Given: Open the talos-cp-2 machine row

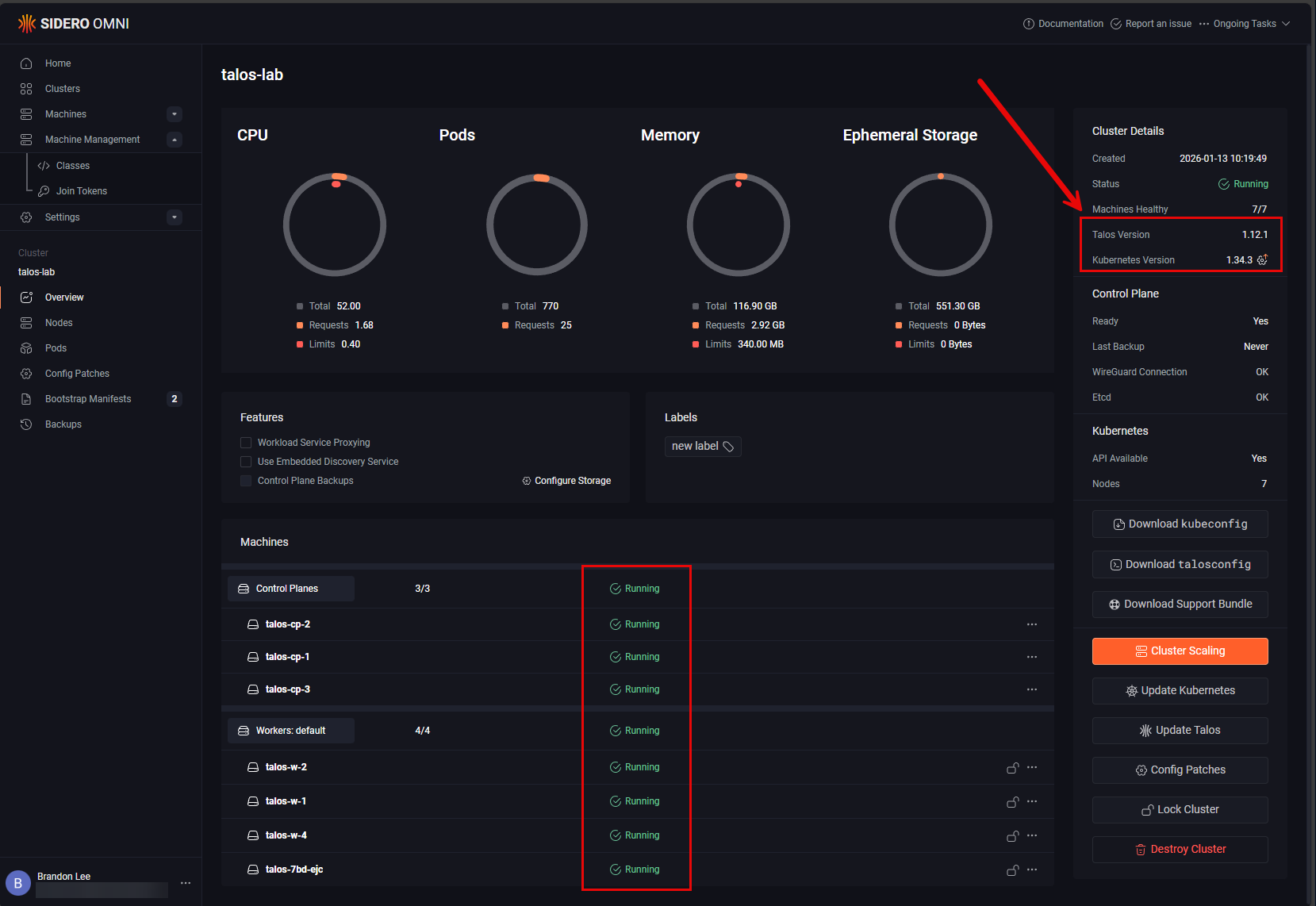Looking at the screenshot, I should [638, 624].
